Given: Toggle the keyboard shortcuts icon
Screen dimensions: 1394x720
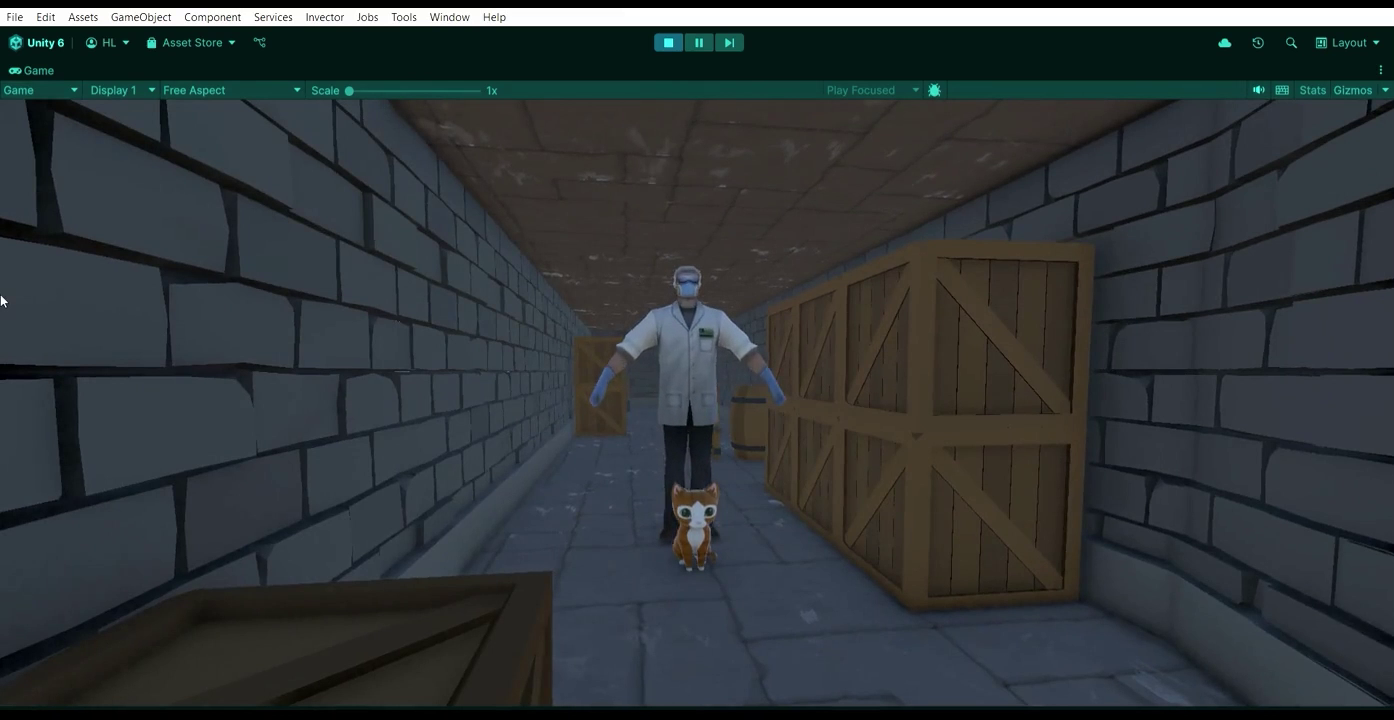Looking at the screenshot, I should pos(1282,90).
